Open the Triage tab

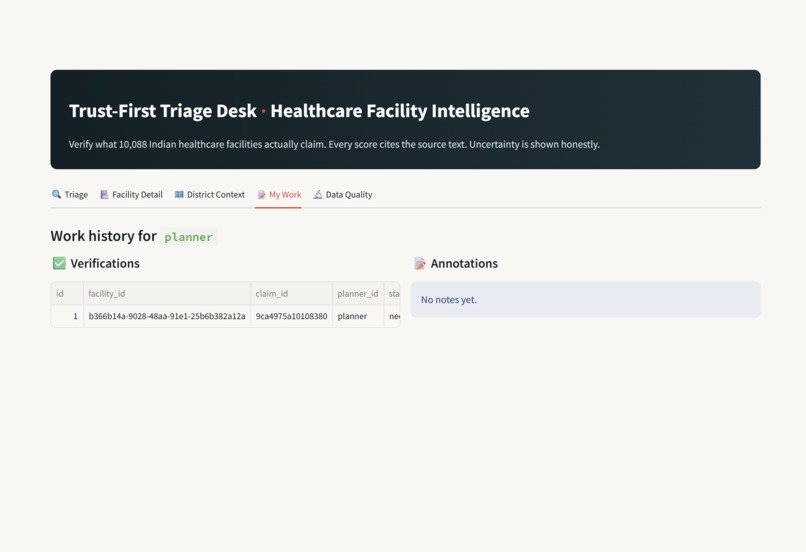[70, 195]
